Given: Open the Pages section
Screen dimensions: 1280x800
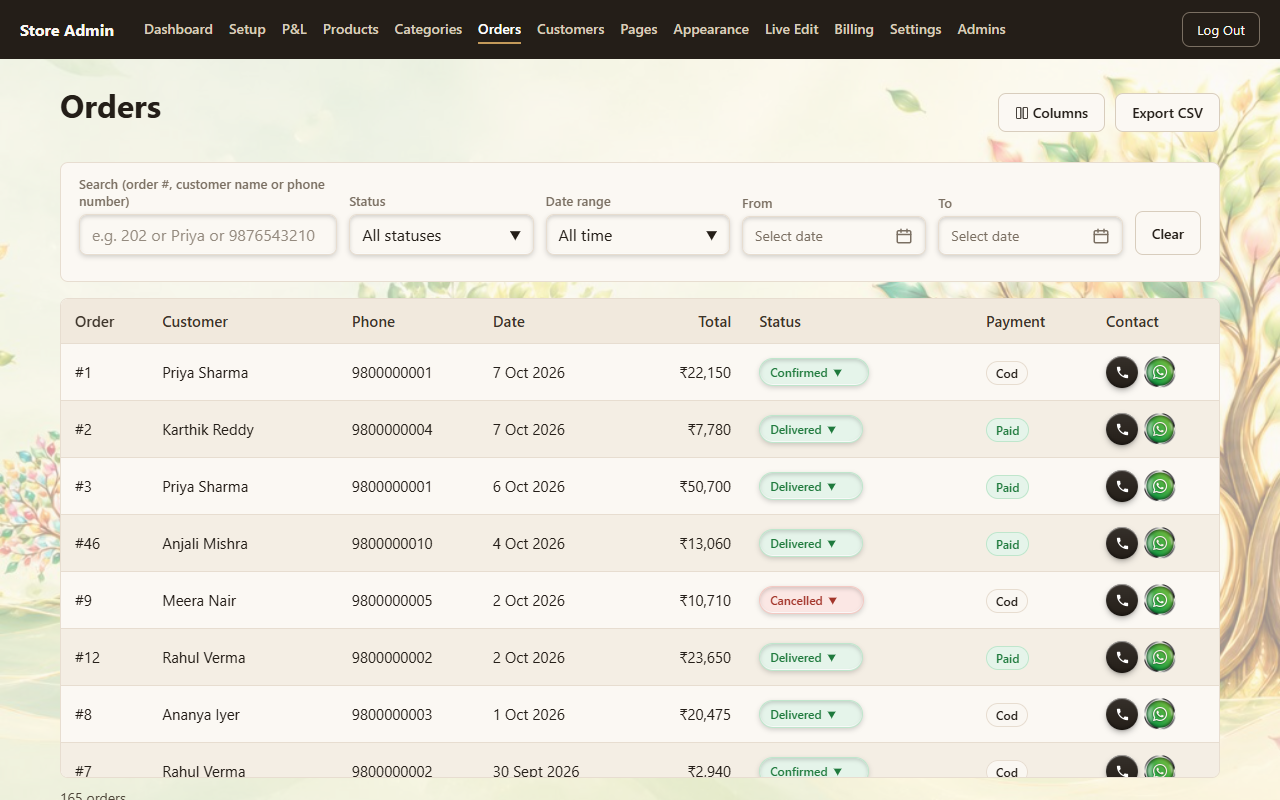Looking at the screenshot, I should 639,30.
